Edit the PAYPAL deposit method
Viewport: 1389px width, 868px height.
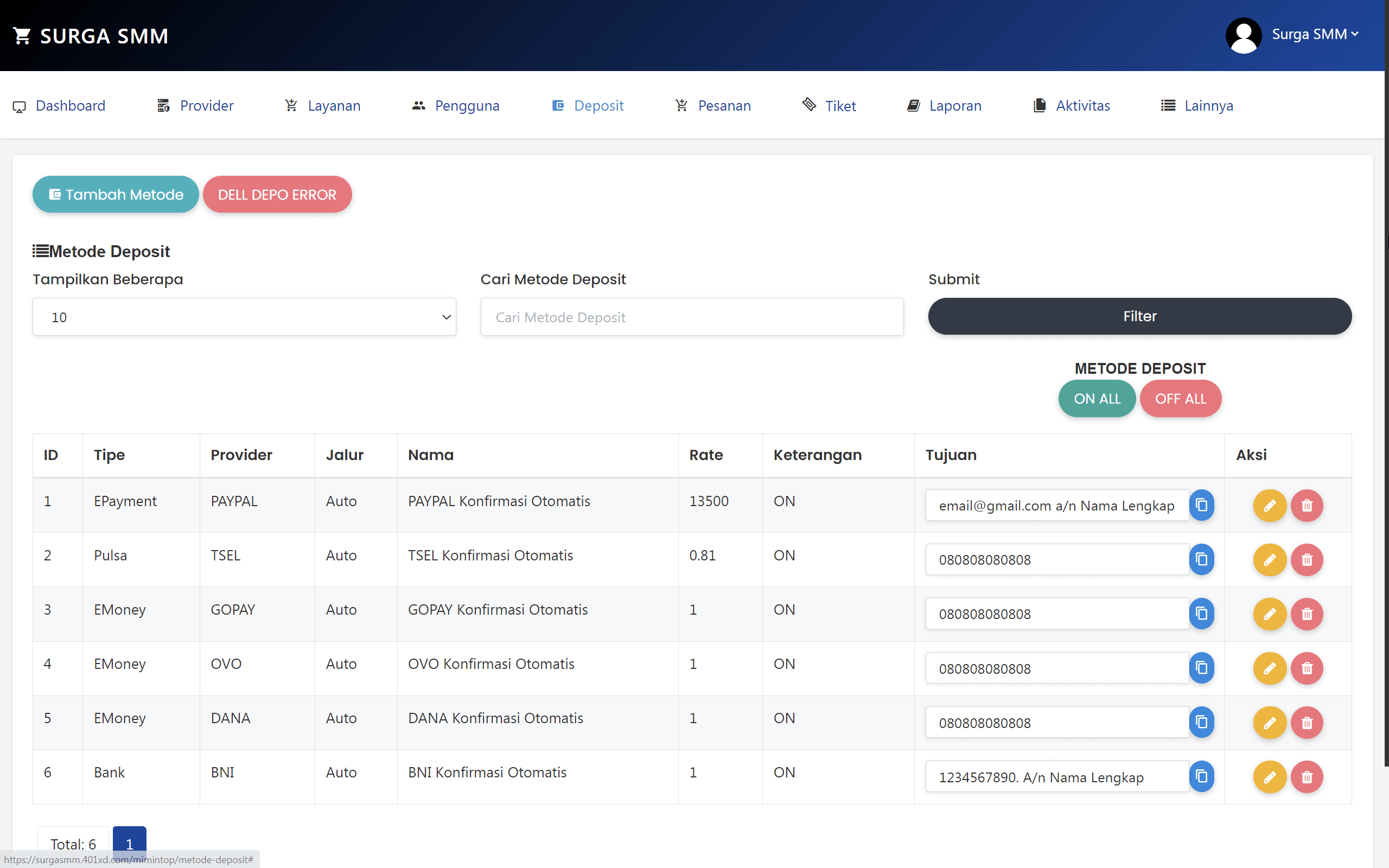[x=1270, y=505]
